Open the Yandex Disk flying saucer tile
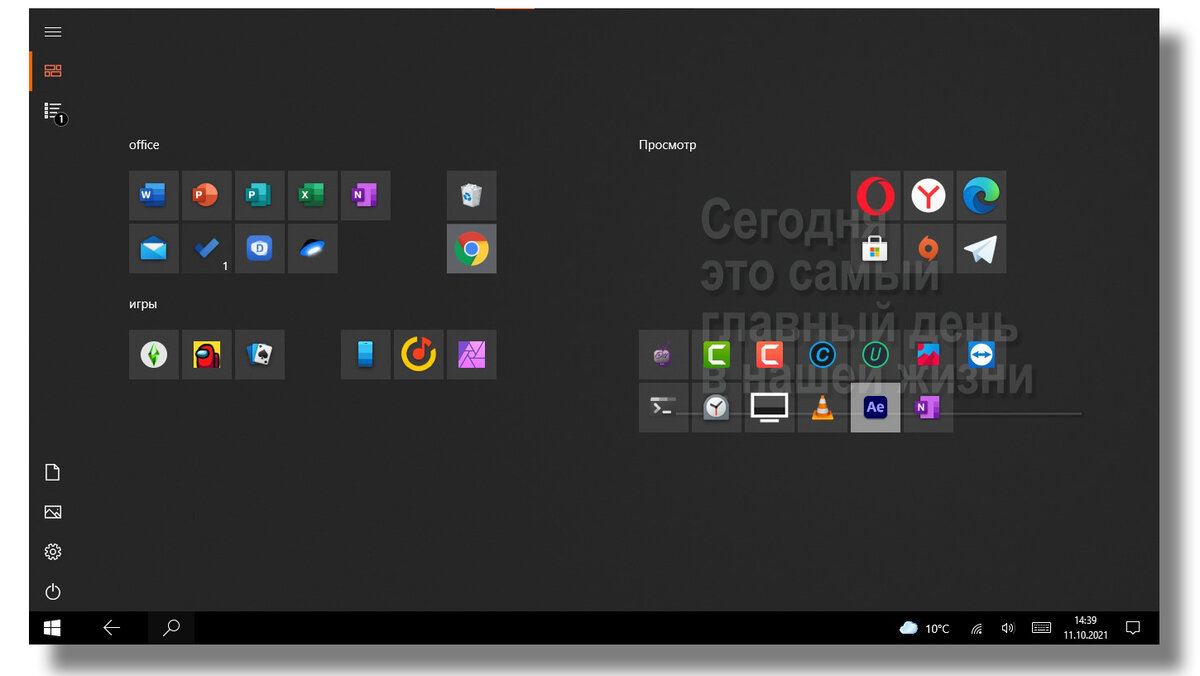Viewport: 1200px width, 676px height. click(313, 248)
